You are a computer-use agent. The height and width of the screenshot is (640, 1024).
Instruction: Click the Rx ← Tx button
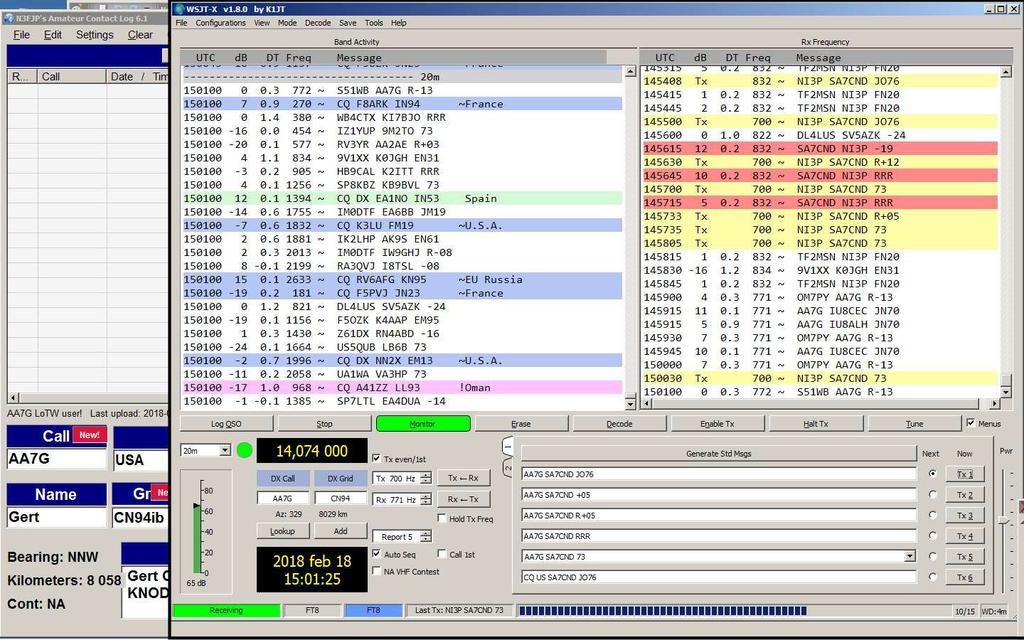[463, 499]
